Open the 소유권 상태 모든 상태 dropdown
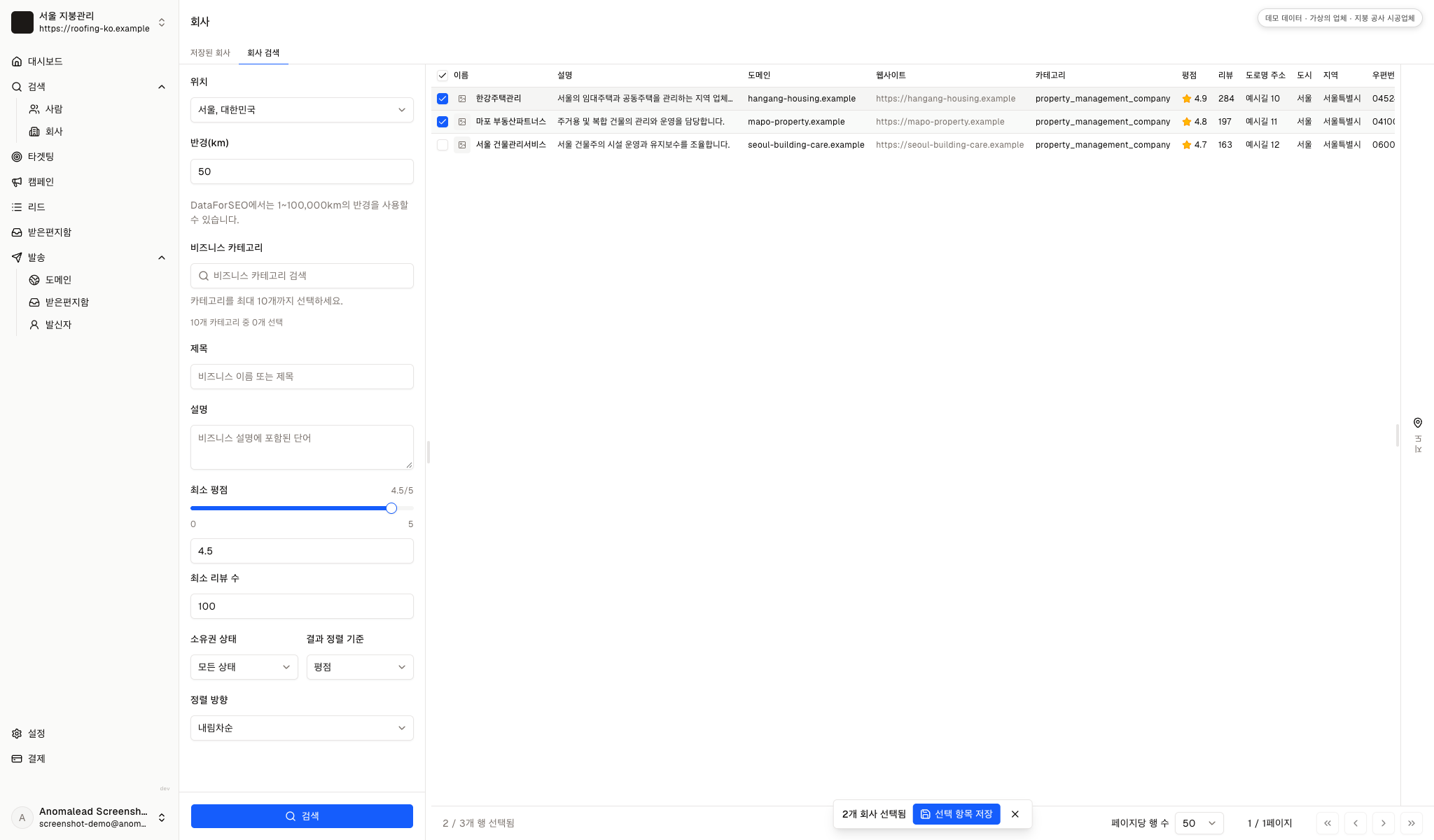Viewport: 1434px width, 840px height. 244,667
